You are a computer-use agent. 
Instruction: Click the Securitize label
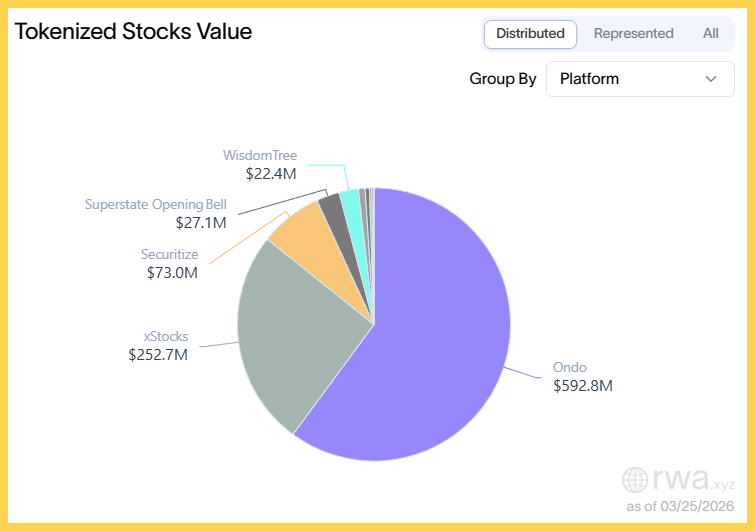169,254
